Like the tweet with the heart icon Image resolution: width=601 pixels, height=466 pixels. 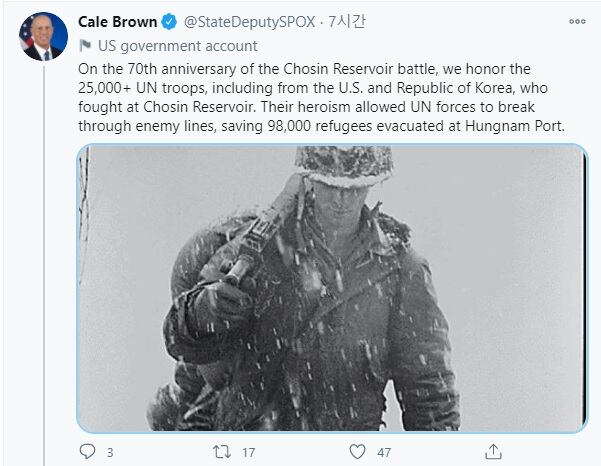coord(357,452)
